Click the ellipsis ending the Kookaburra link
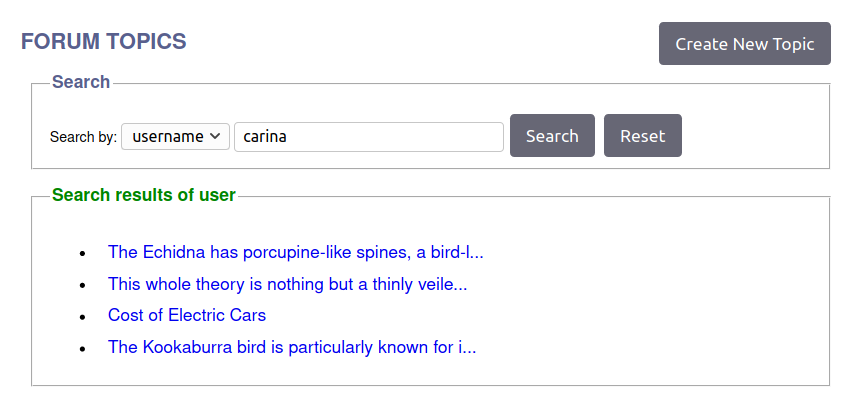Viewport: 843px width, 405px height. tap(469, 348)
